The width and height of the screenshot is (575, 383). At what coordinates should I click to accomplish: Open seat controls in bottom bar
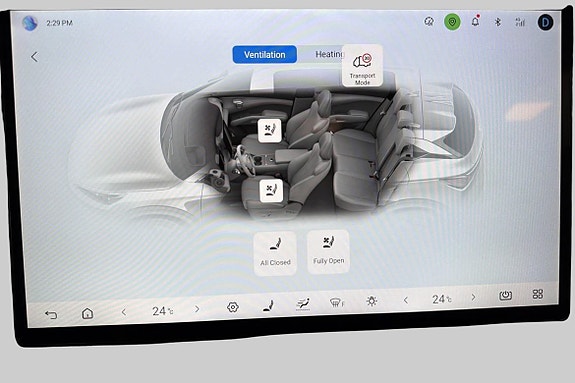(x=268, y=306)
